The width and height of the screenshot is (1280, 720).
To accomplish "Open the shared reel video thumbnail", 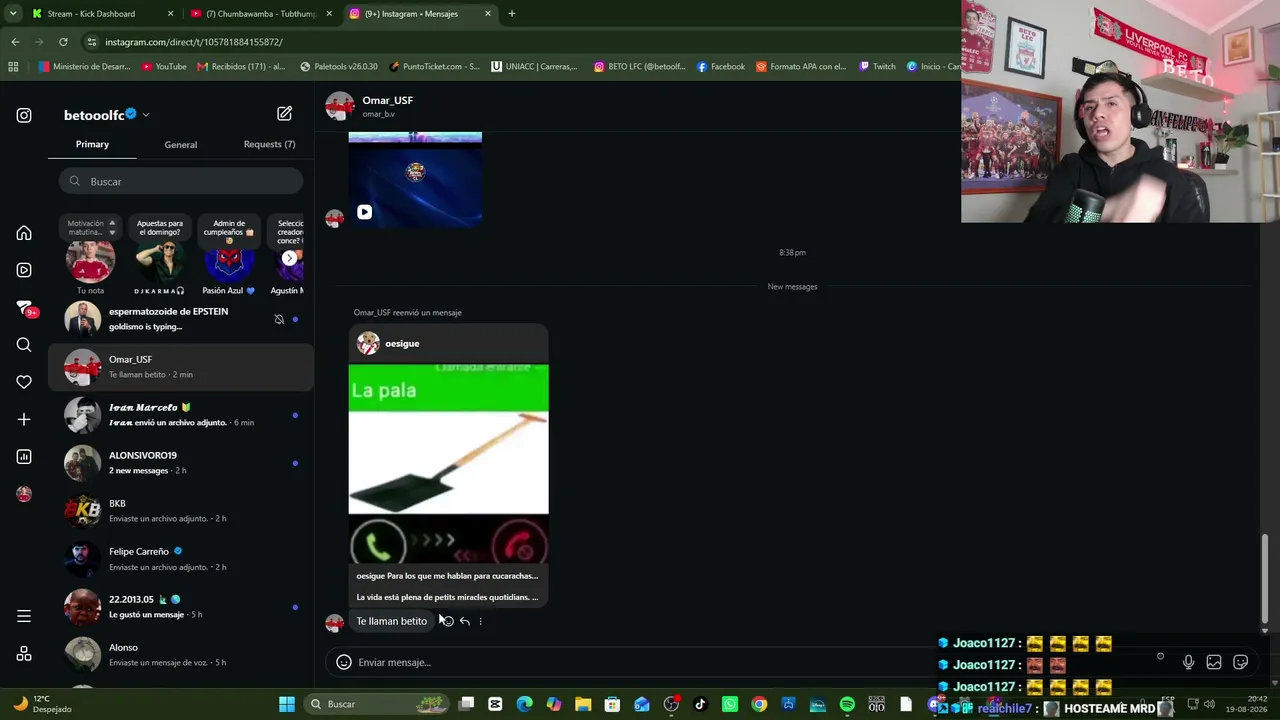I will pos(415,179).
